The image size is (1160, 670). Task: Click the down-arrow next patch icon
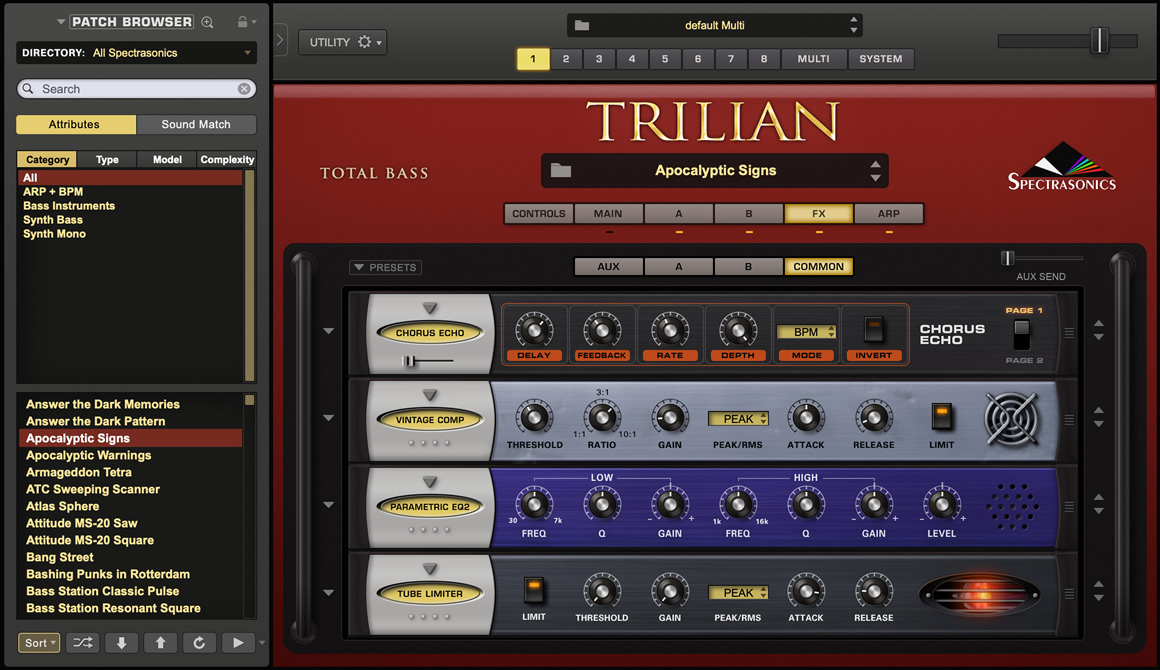(121, 643)
